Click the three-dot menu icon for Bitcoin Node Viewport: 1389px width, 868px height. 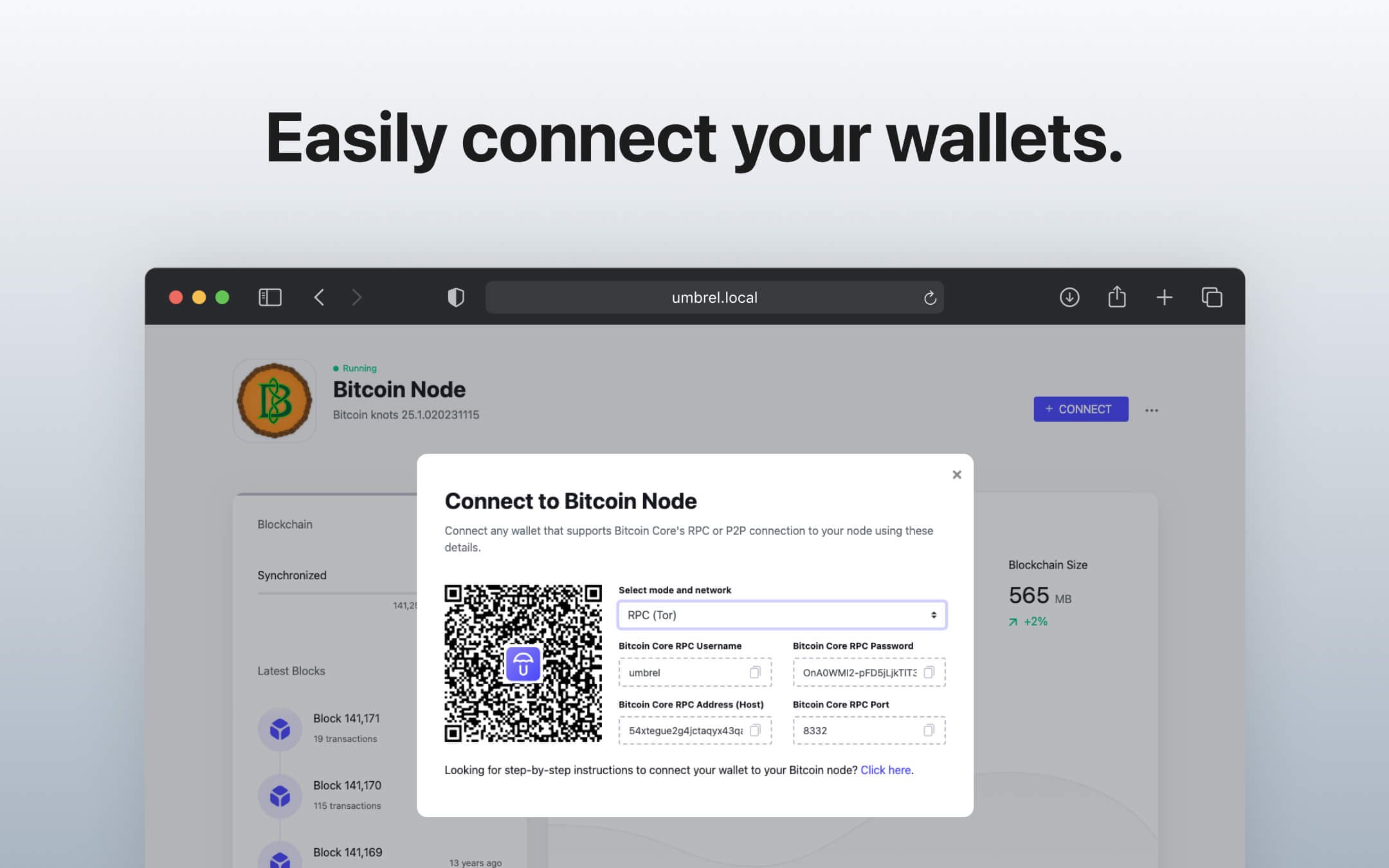[1152, 409]
